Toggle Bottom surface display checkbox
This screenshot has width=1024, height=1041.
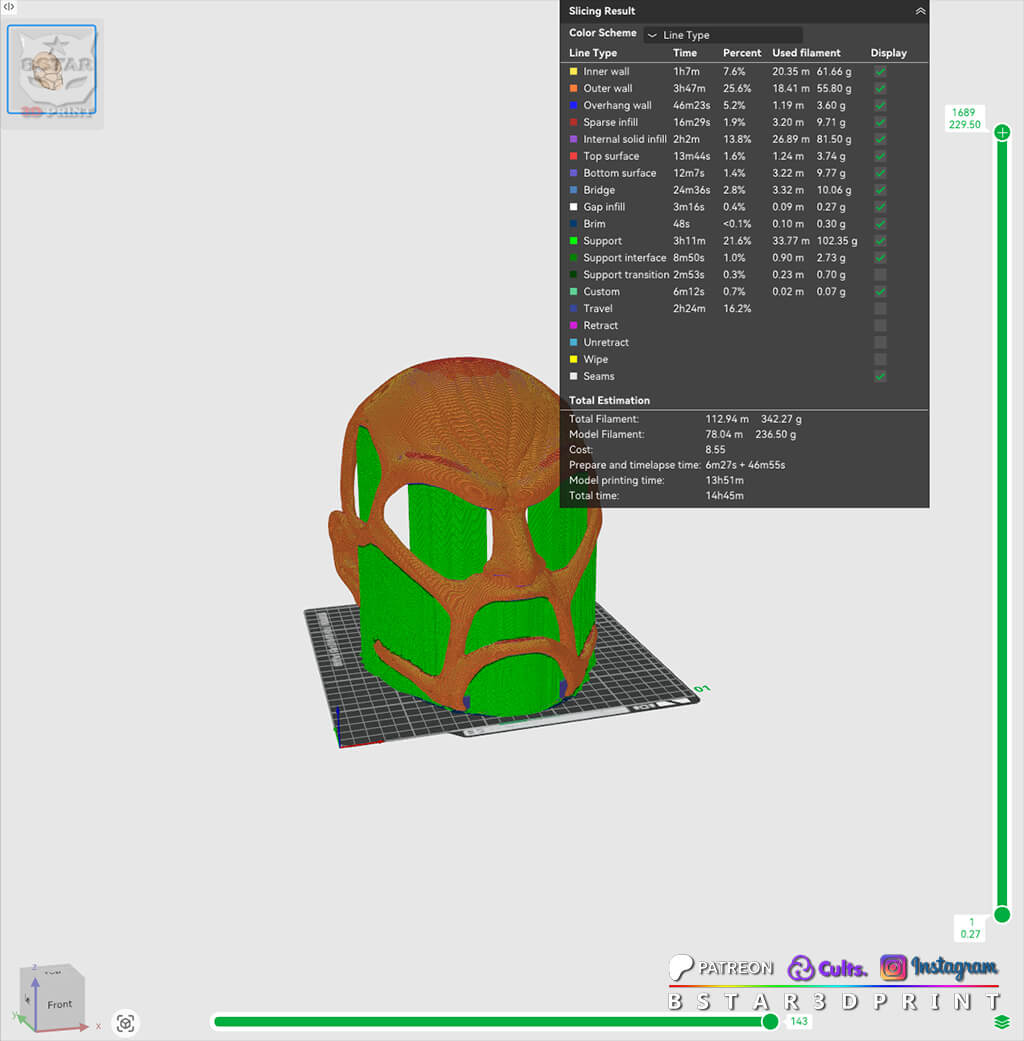click(x=880, y=173)
